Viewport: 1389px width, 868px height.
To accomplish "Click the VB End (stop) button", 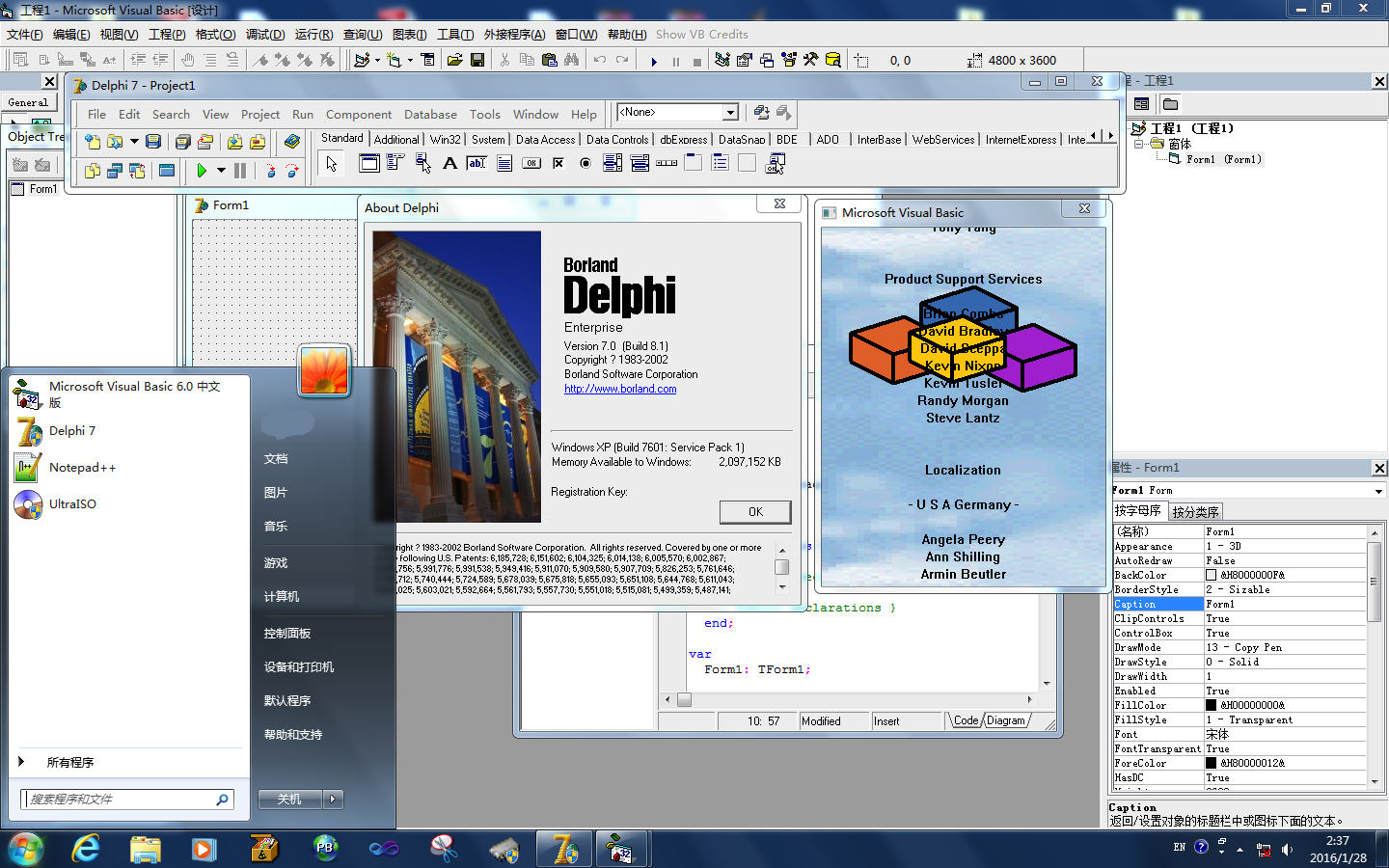I will pos(697,61).
